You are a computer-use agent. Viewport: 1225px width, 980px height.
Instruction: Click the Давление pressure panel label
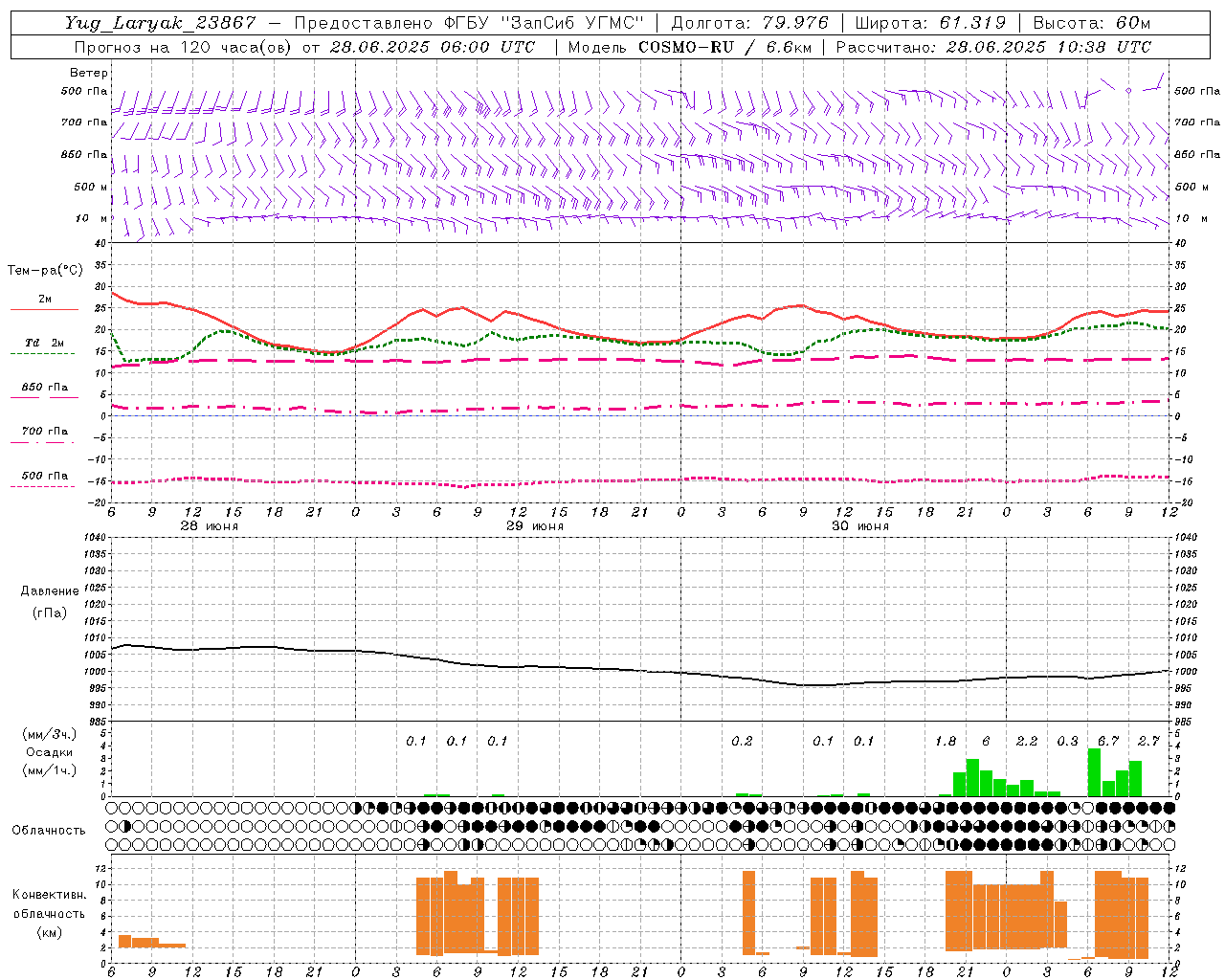click(x=50, y=591)
